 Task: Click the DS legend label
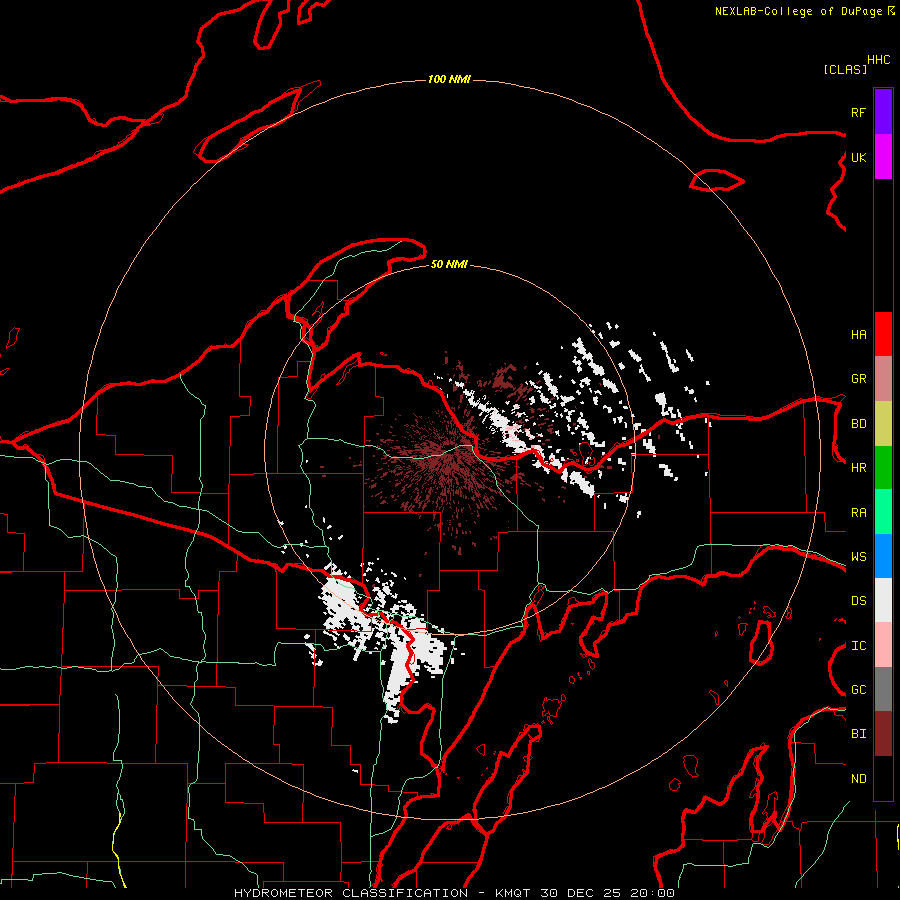tap(858, 601)
